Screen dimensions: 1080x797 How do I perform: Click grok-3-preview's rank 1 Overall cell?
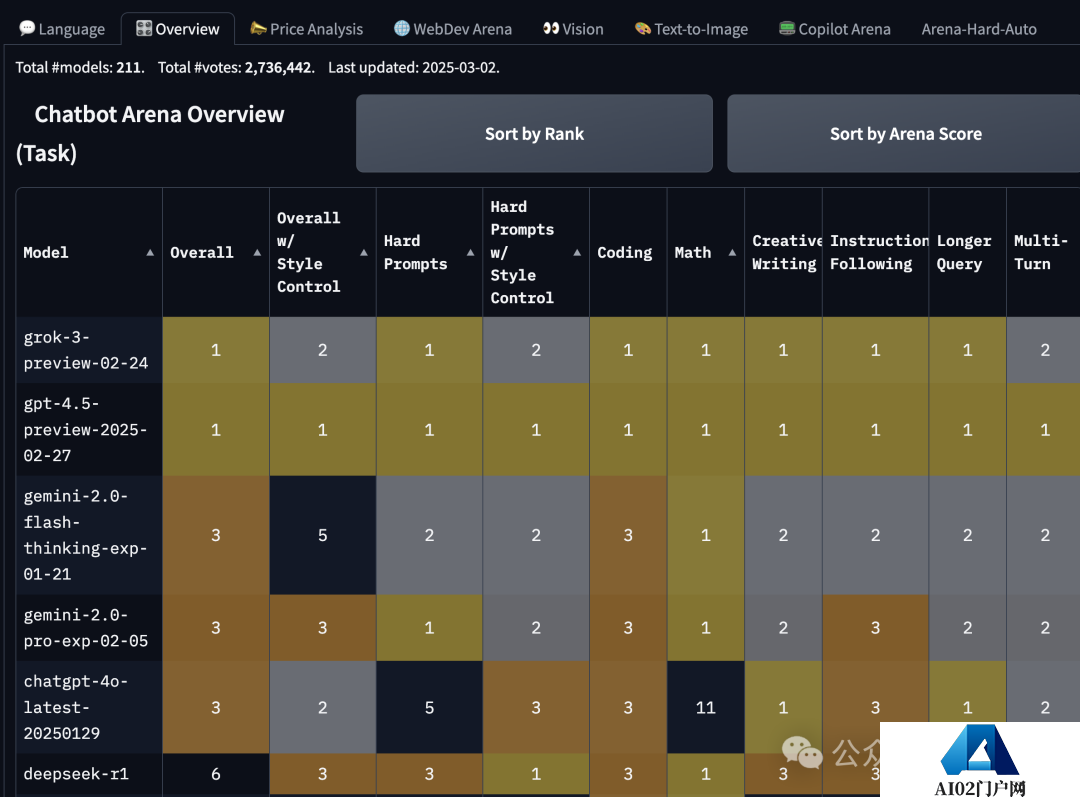[215, 350]
